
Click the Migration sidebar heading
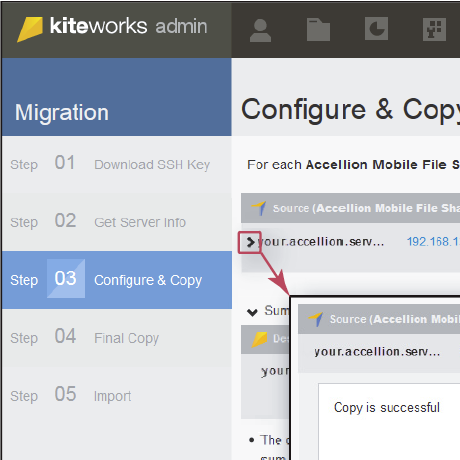pyautogui.click(x=62, y=112)
